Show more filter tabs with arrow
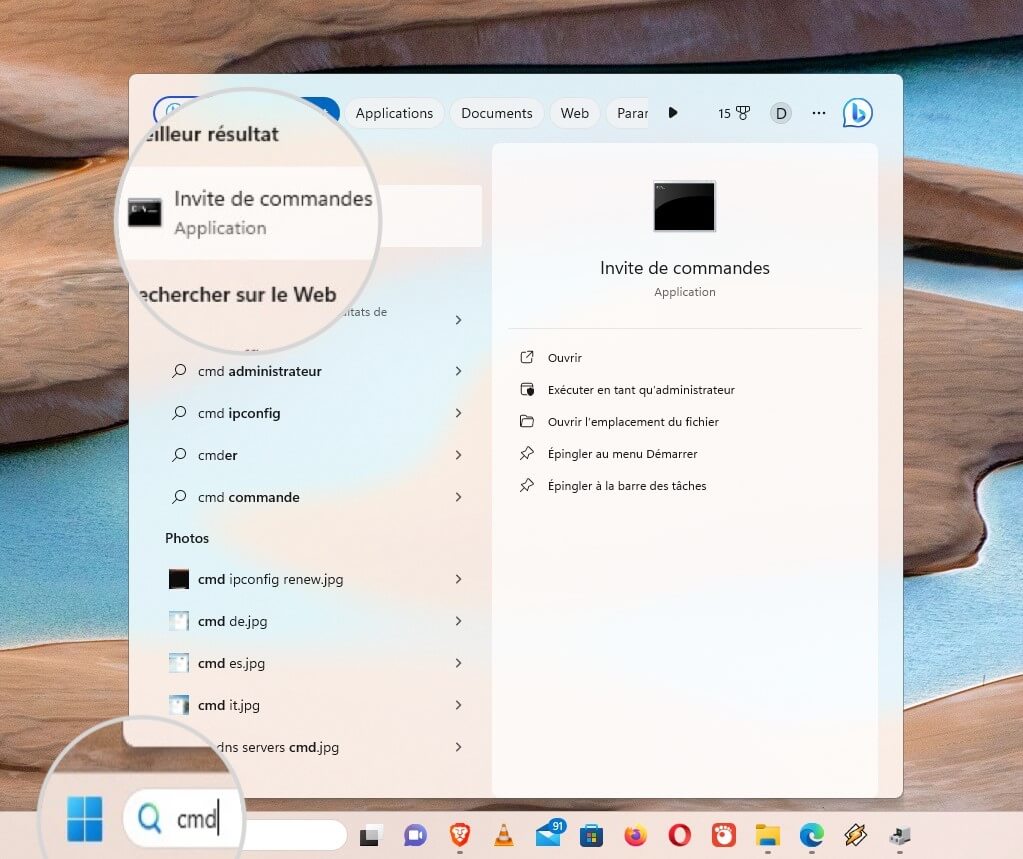This screenshot has height=859, width=1023. pyautogui.click(x=673, y=113)
